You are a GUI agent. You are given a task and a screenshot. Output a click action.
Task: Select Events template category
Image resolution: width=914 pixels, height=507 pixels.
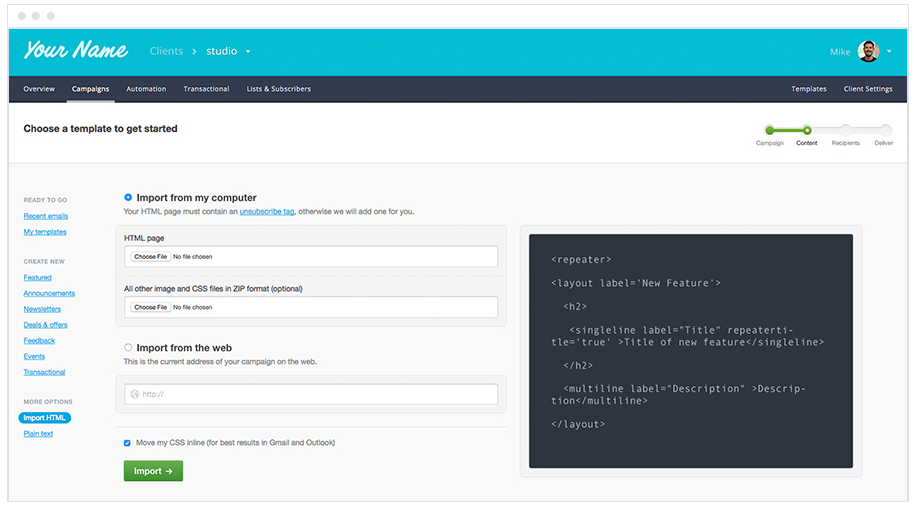pos(34,356)
